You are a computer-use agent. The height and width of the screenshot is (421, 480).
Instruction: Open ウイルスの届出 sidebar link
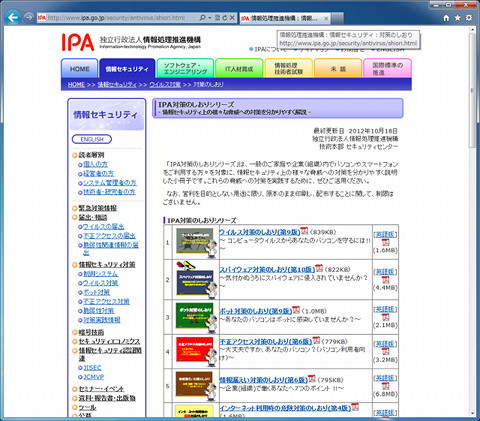[104, 227]
